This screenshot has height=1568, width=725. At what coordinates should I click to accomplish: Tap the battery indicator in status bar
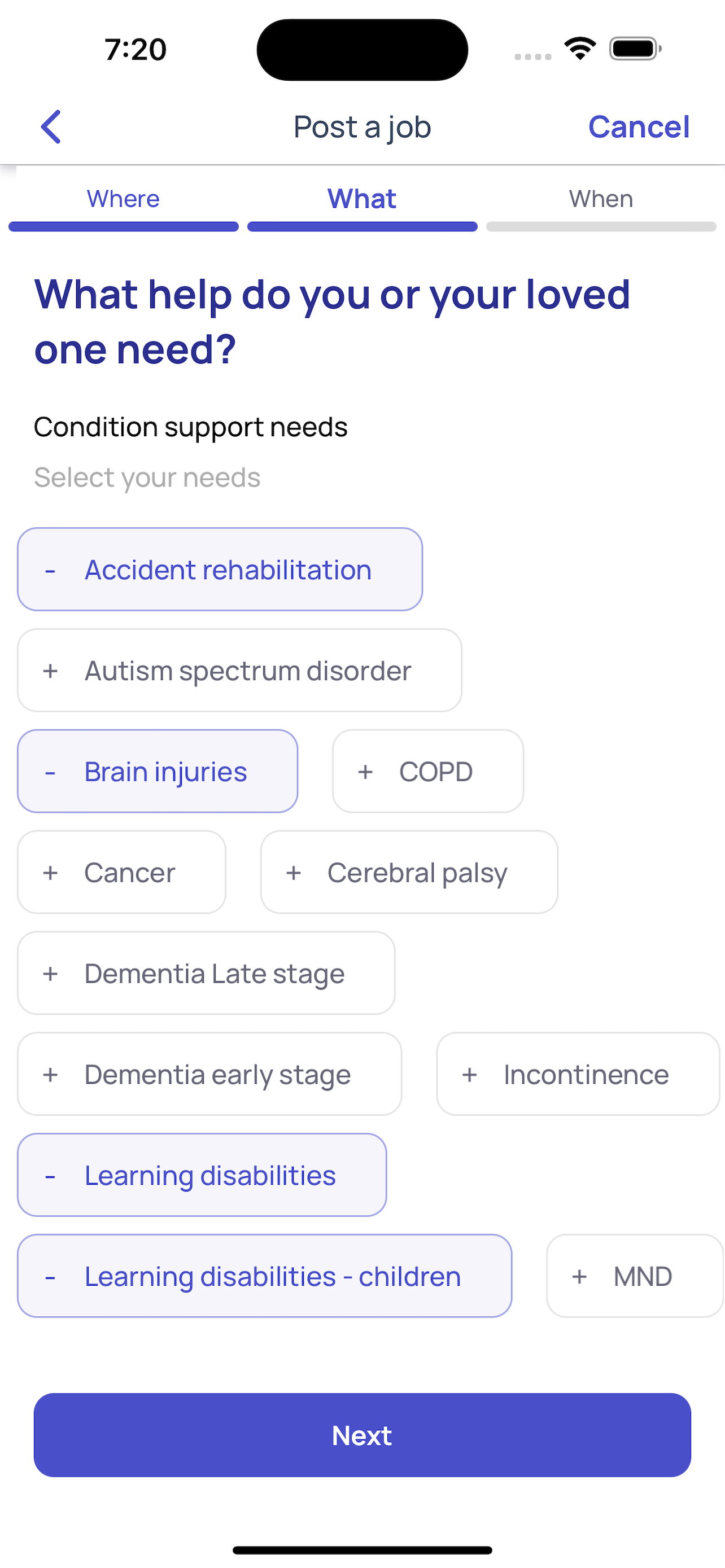(636, 49)
